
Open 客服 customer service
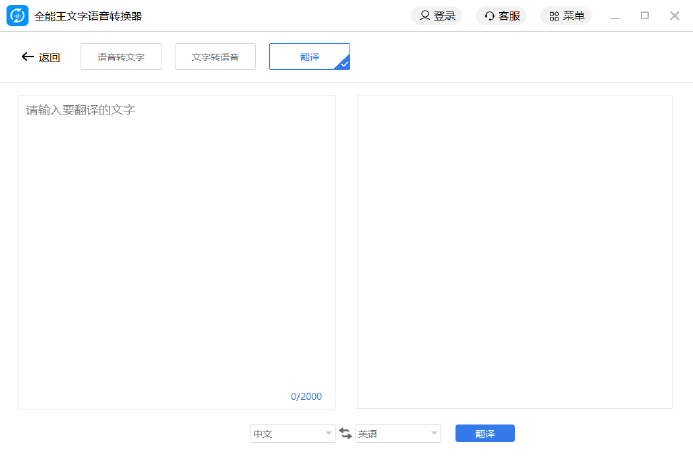tap(502, 16)
